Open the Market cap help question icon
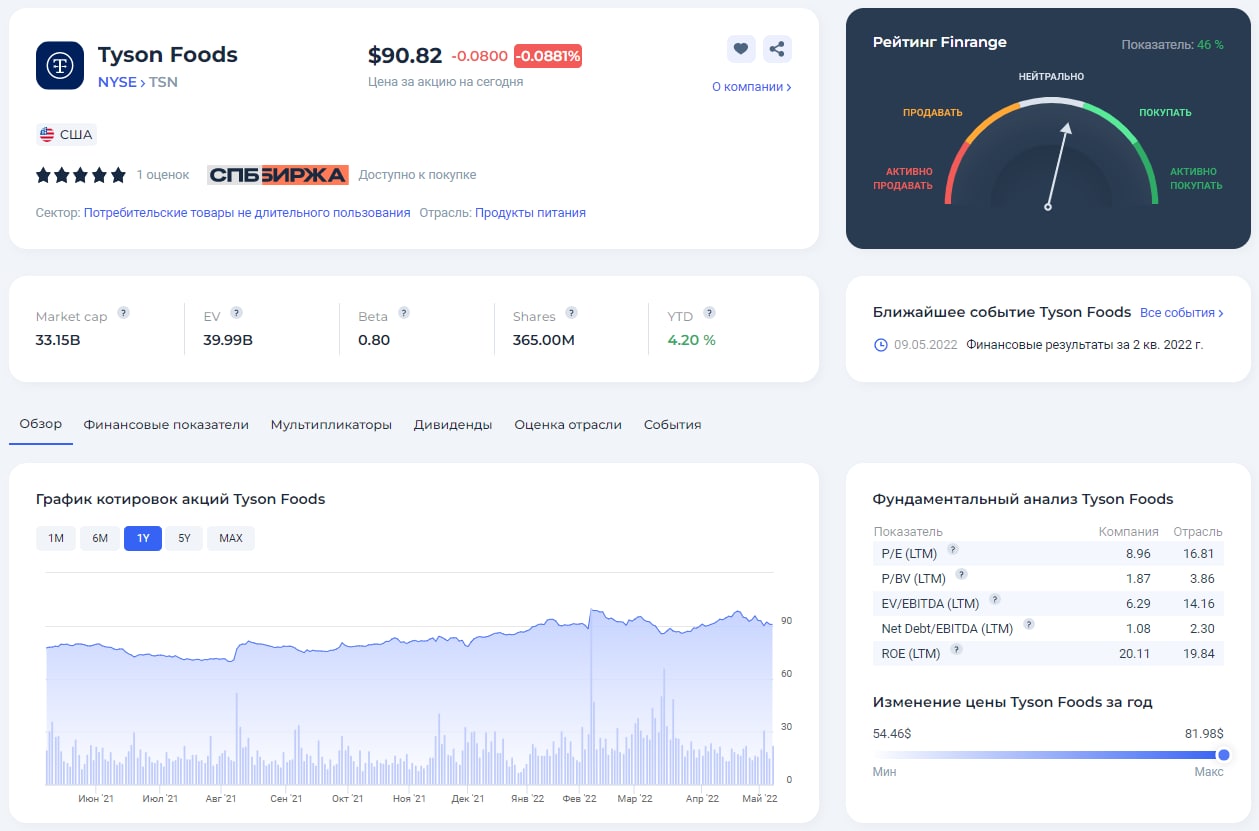Viewport: 1259px width, 831px height. pyautogui.click(x=123, y=312)
